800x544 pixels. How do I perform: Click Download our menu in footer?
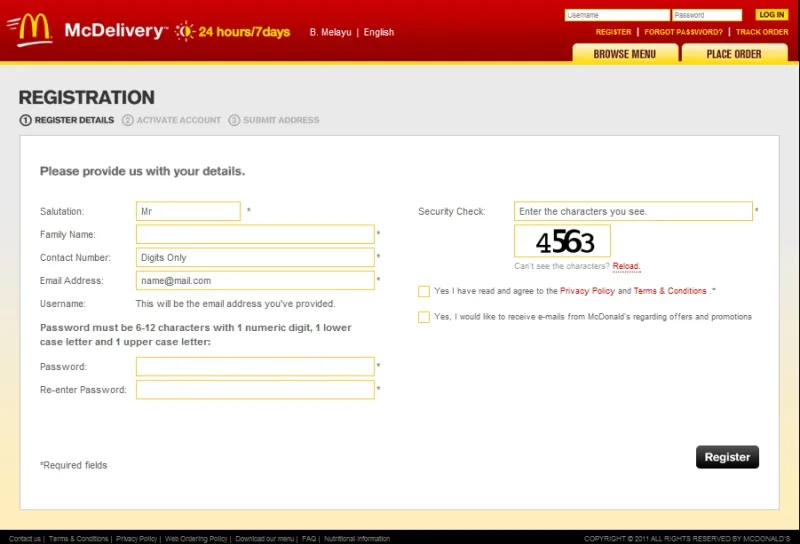pyautogui.click(x=264, y=538)
